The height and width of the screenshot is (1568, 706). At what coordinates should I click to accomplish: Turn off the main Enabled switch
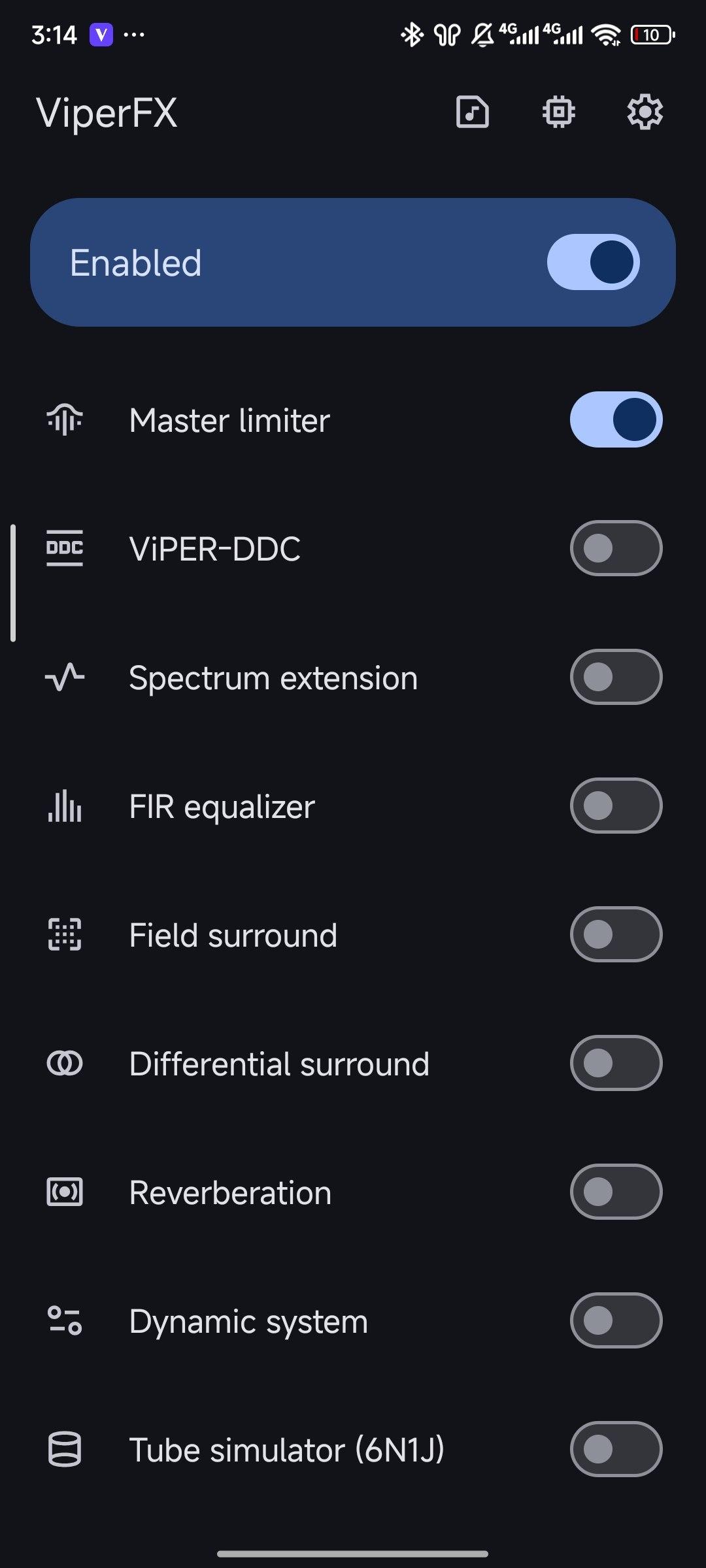tap(593, 262)
